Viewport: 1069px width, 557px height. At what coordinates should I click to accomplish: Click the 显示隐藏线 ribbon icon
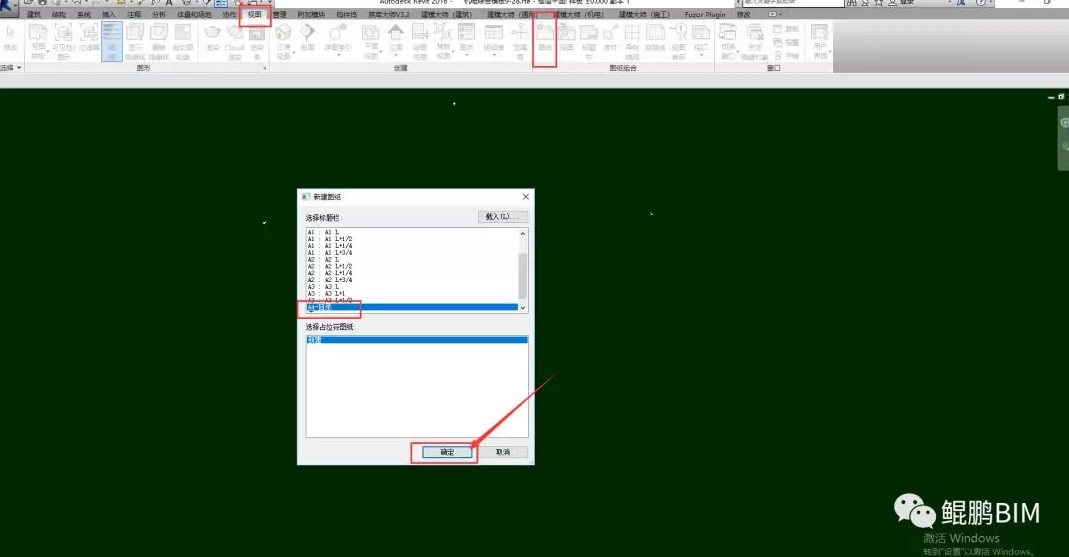(135, 41)
